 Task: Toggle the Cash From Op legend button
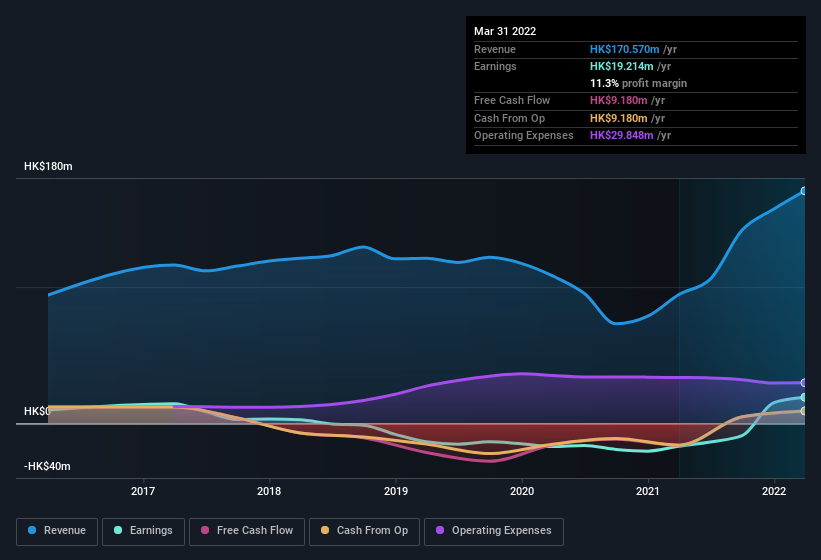(364, 531)
